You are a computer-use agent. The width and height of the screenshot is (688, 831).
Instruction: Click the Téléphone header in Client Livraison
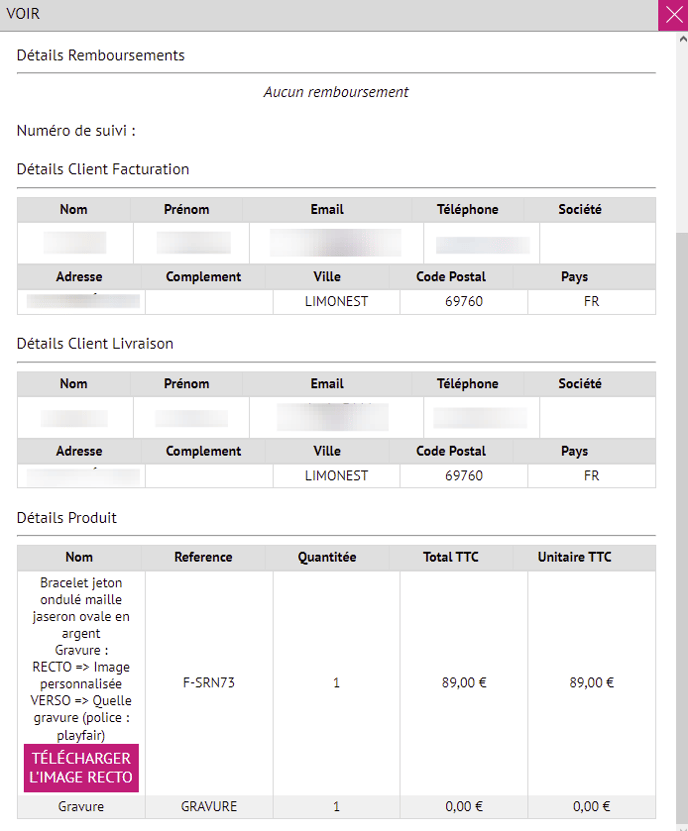tap(467, 384)
